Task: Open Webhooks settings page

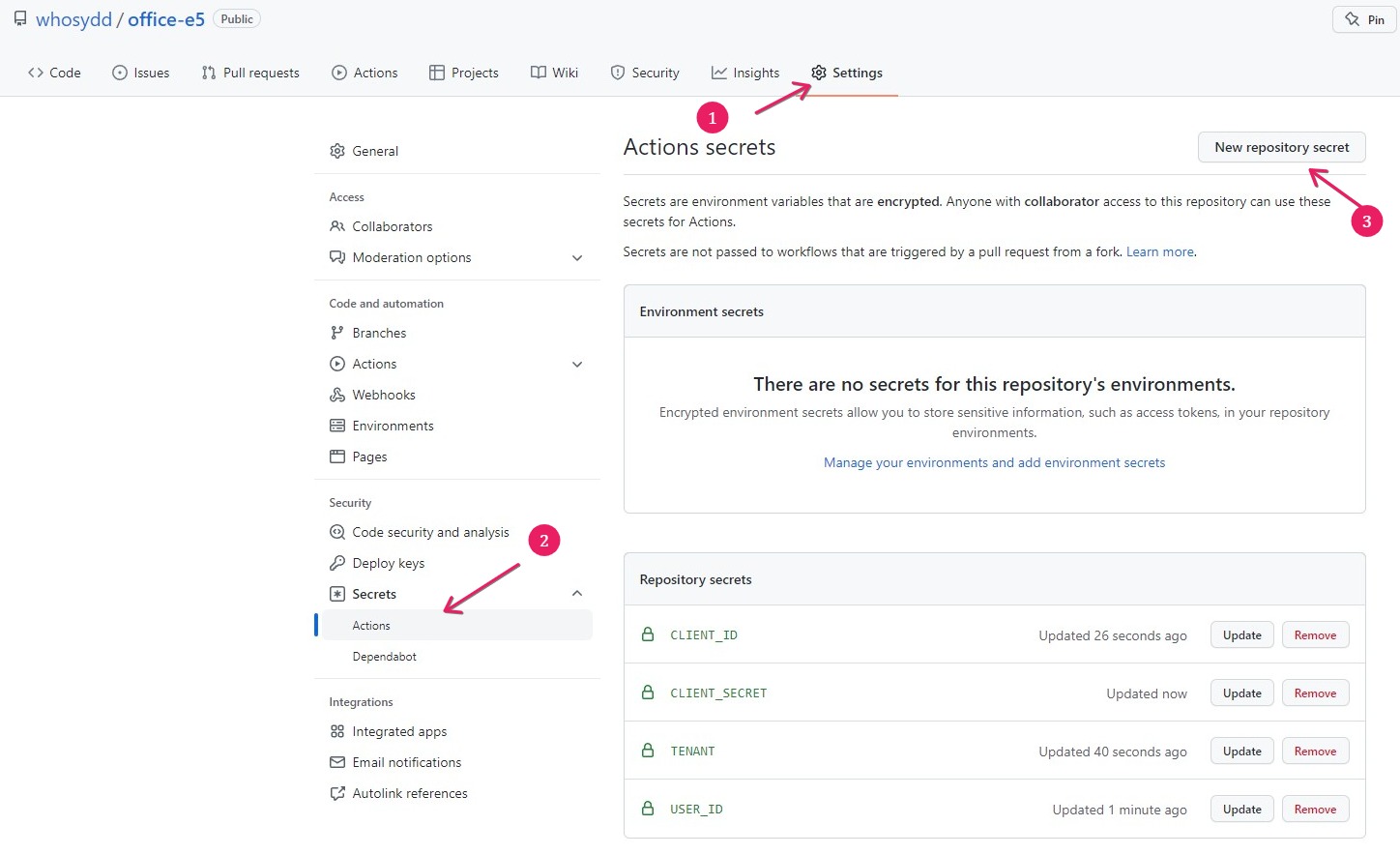Action: click(384, 395)
